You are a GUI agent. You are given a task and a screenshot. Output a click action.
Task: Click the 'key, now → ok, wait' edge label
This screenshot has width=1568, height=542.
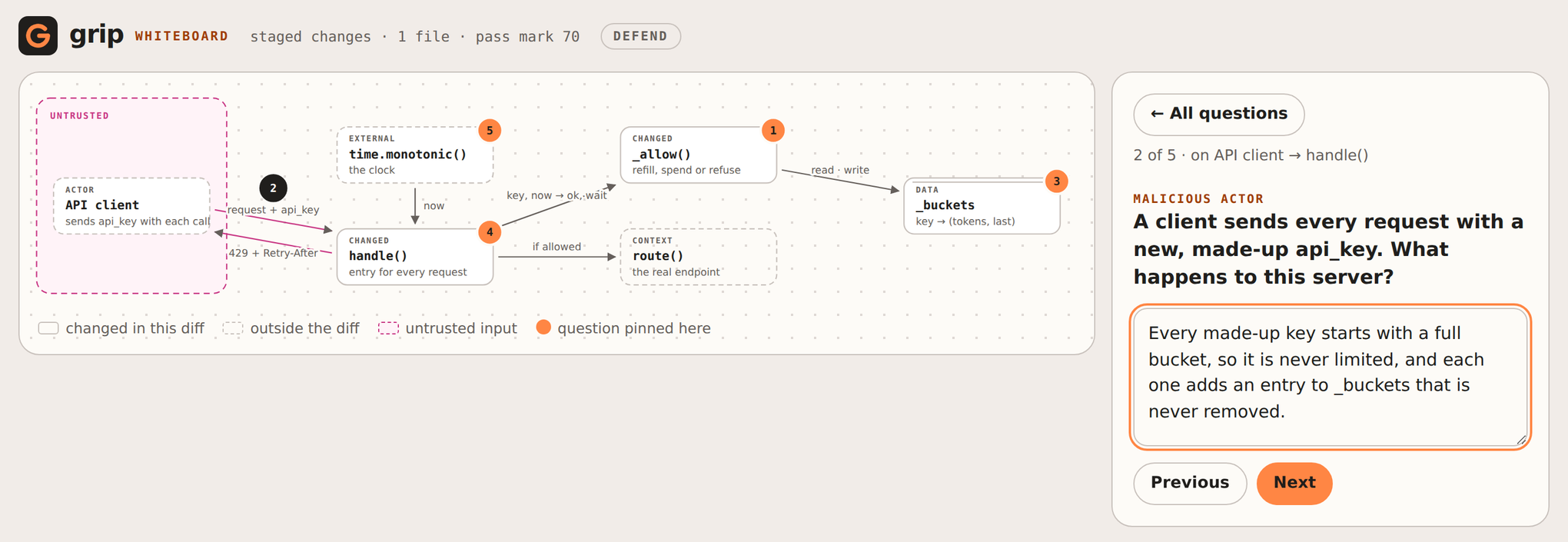556,195
